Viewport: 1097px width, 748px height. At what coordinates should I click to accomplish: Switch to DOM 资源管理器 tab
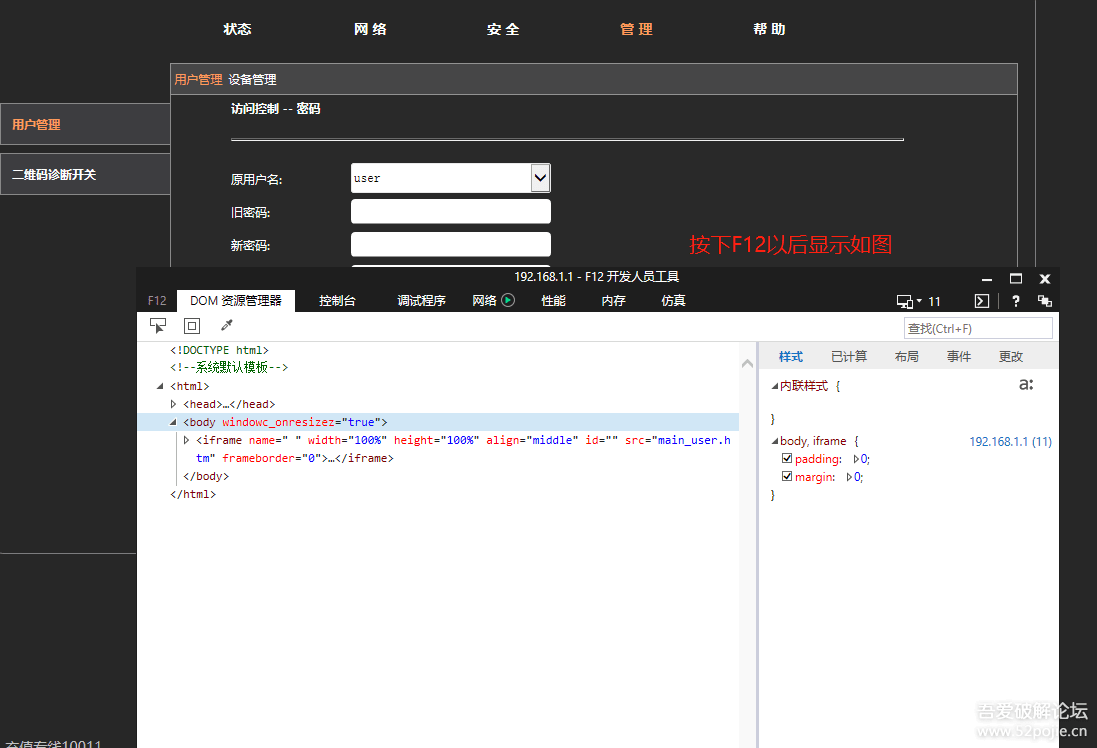pos(236,301)
